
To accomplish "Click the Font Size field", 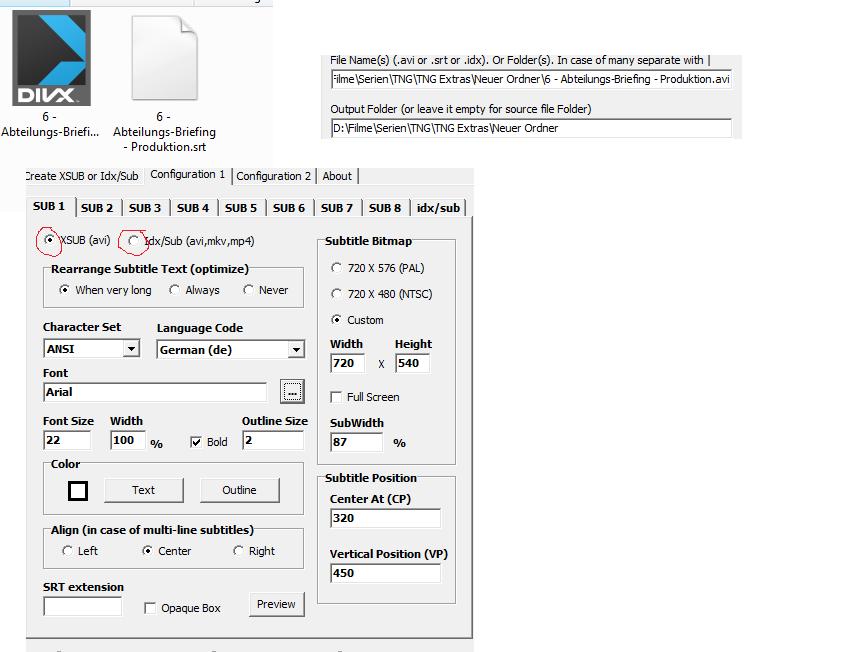I will 67,440.
